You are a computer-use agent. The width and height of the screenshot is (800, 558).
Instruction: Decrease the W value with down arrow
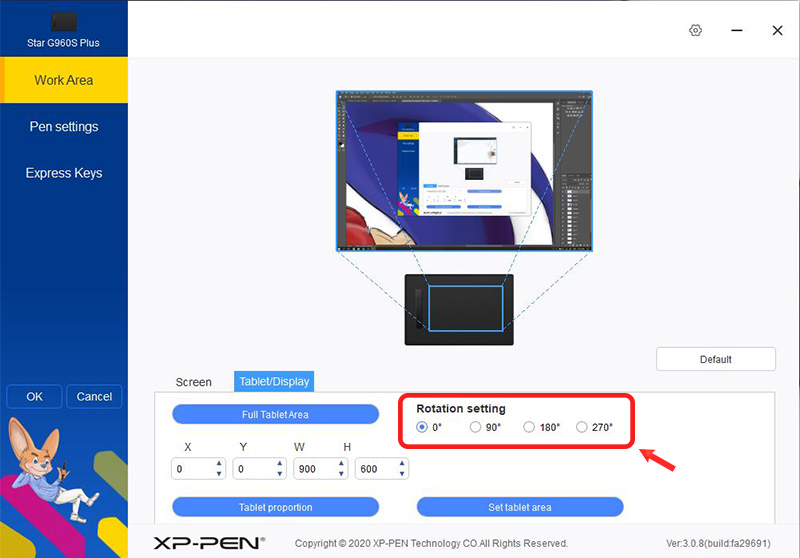341,474
